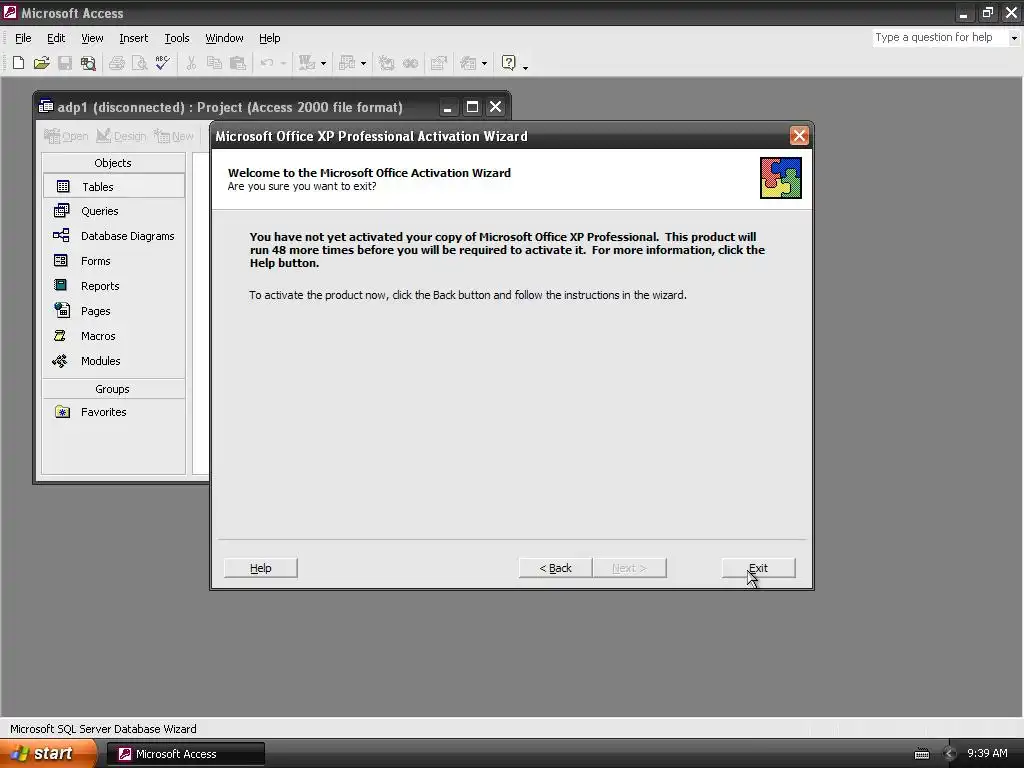Click the 9:39 AM clock
The image size is (1024, 768).
coord(987,754)
